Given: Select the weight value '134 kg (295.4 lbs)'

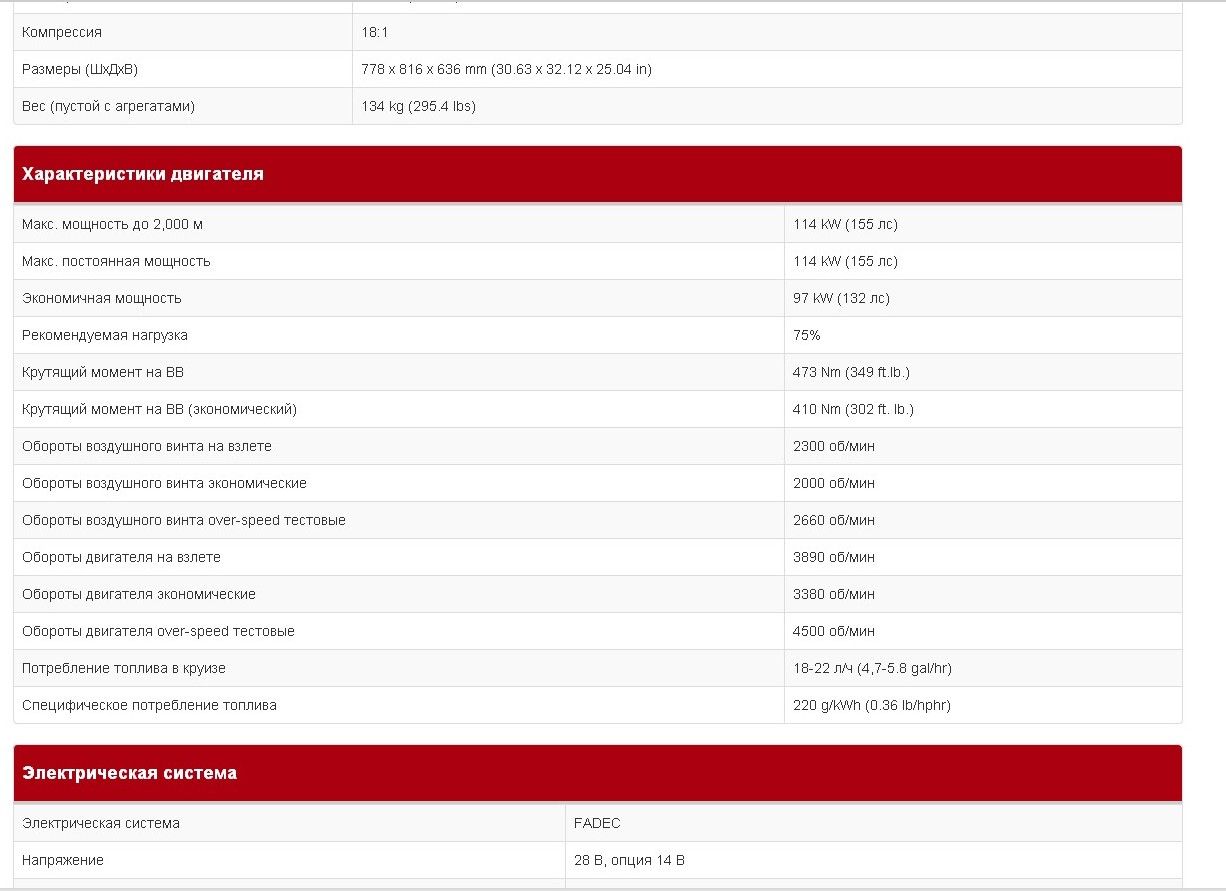Looking at the screenshot, I should 418,106.
